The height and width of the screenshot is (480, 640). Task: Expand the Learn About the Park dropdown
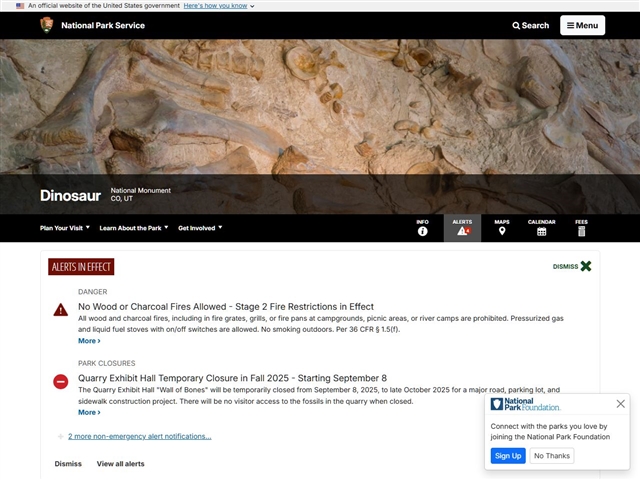[x=133, y=228]
